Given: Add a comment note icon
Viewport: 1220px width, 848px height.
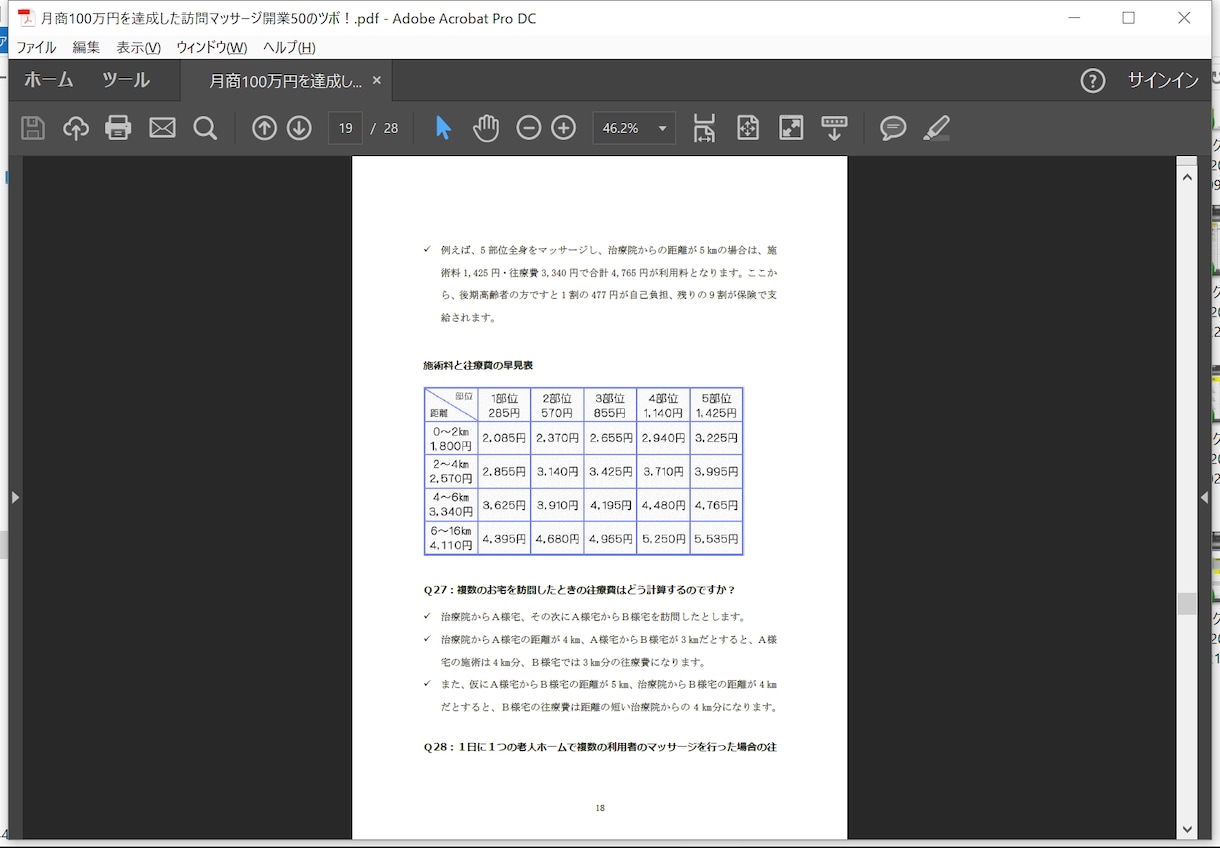Looking at the screenshot, I should tap(893, 128).
